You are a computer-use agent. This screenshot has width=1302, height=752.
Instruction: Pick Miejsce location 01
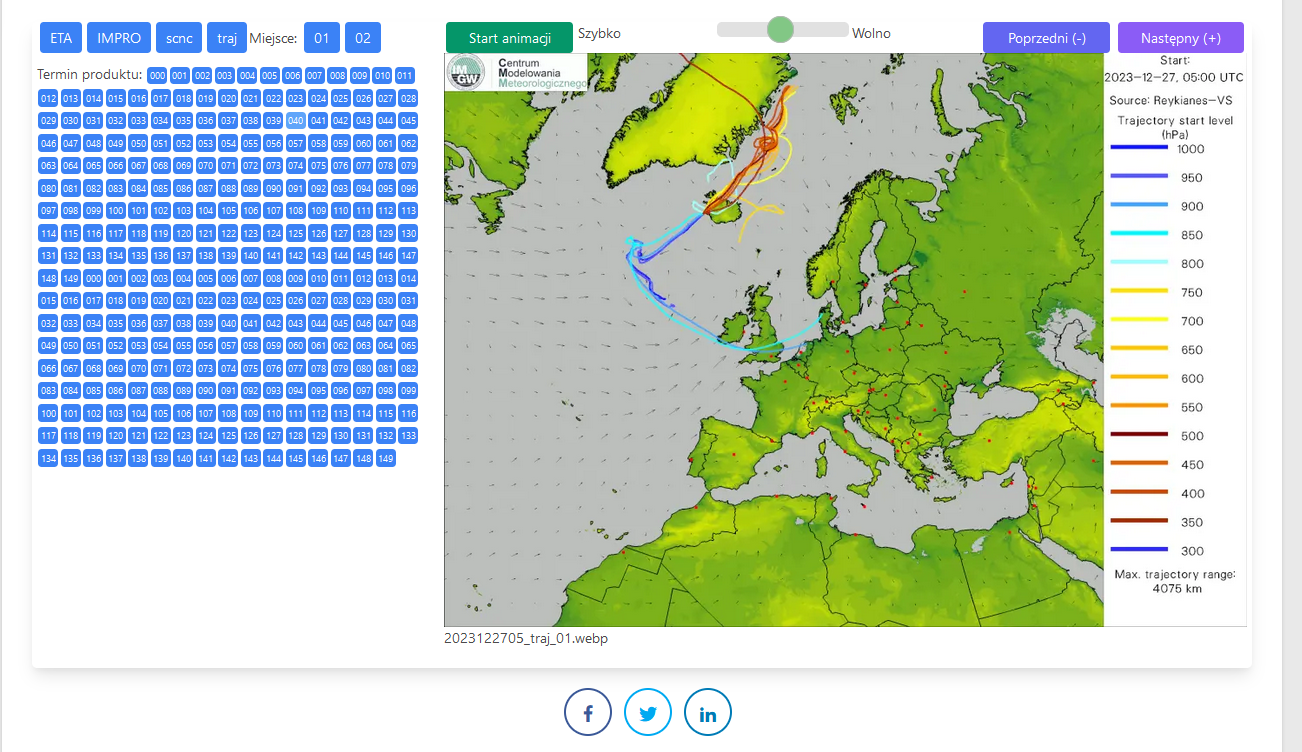(321, 38)
